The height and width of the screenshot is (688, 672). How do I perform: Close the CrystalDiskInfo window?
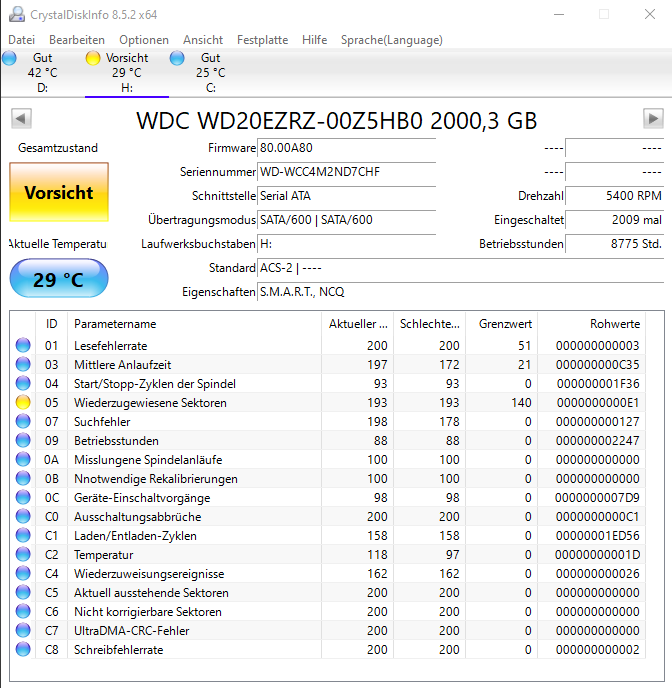[x=650, y=14]
